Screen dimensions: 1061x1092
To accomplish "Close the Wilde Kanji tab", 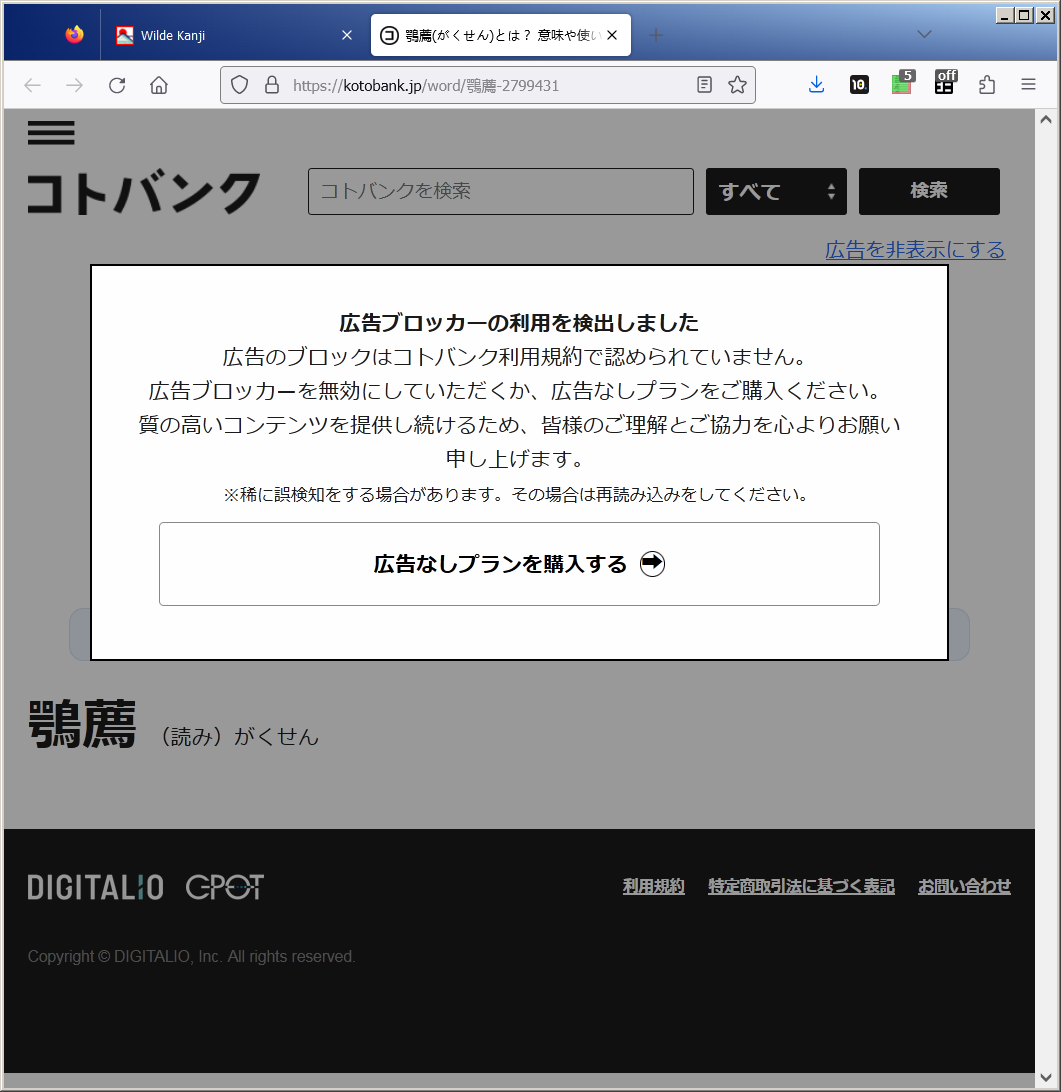I will pos(347,35).
